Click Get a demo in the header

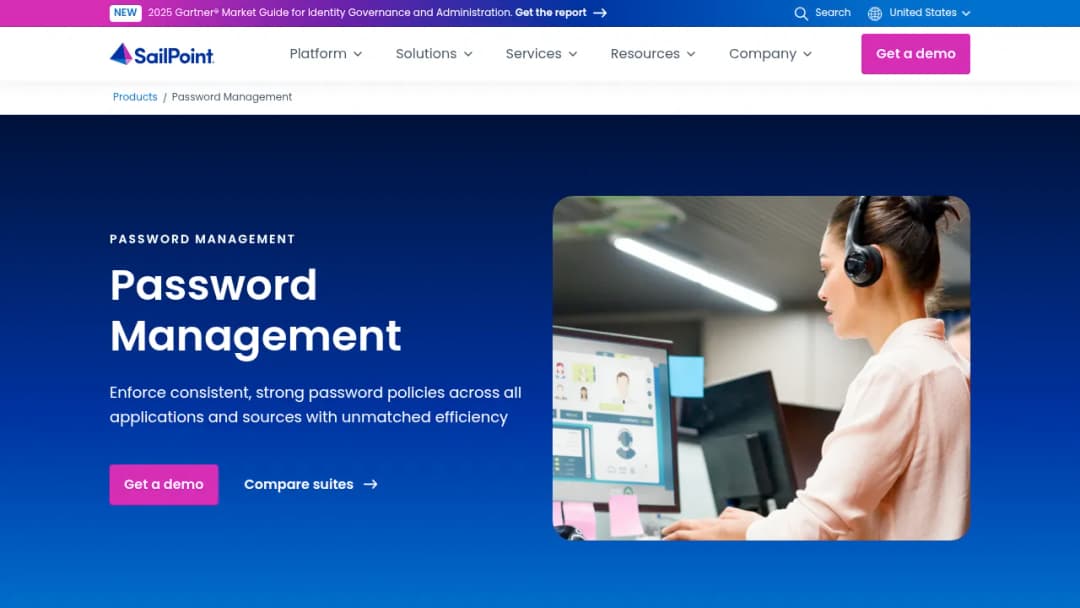click(915, 54)
